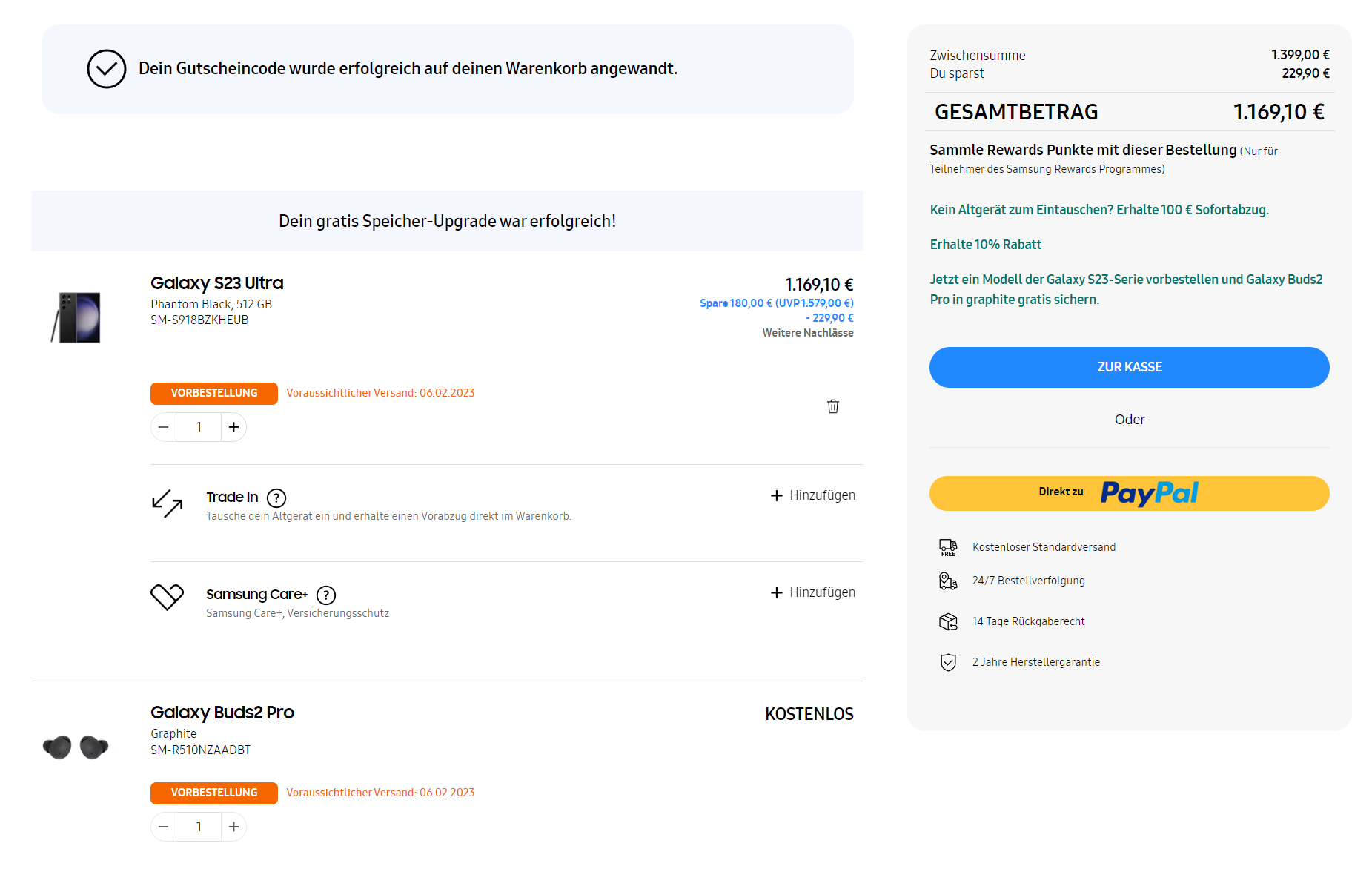The width and height of the screenshot is (1372, 869).
Task: Open the 100 € Sofortabzug offer link
Action: [x=1099, y=210]
